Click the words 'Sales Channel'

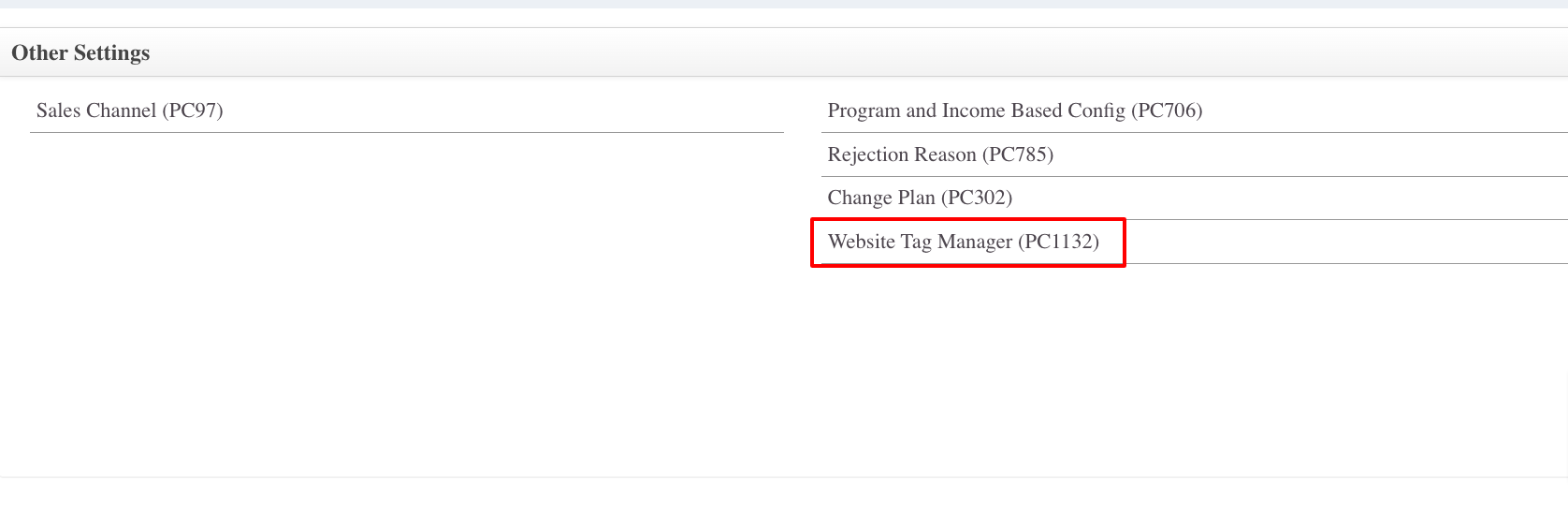tap(96, 110)
